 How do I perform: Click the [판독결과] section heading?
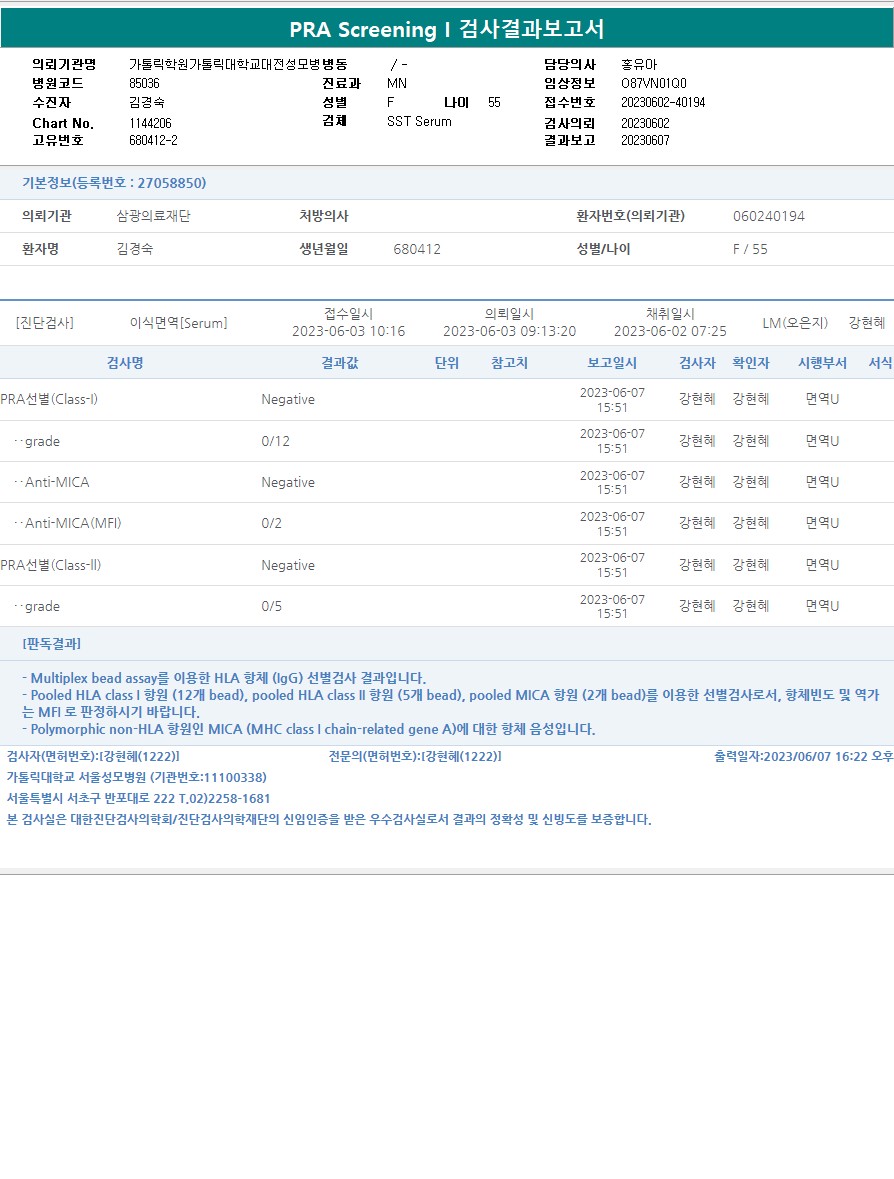(51, 644)
